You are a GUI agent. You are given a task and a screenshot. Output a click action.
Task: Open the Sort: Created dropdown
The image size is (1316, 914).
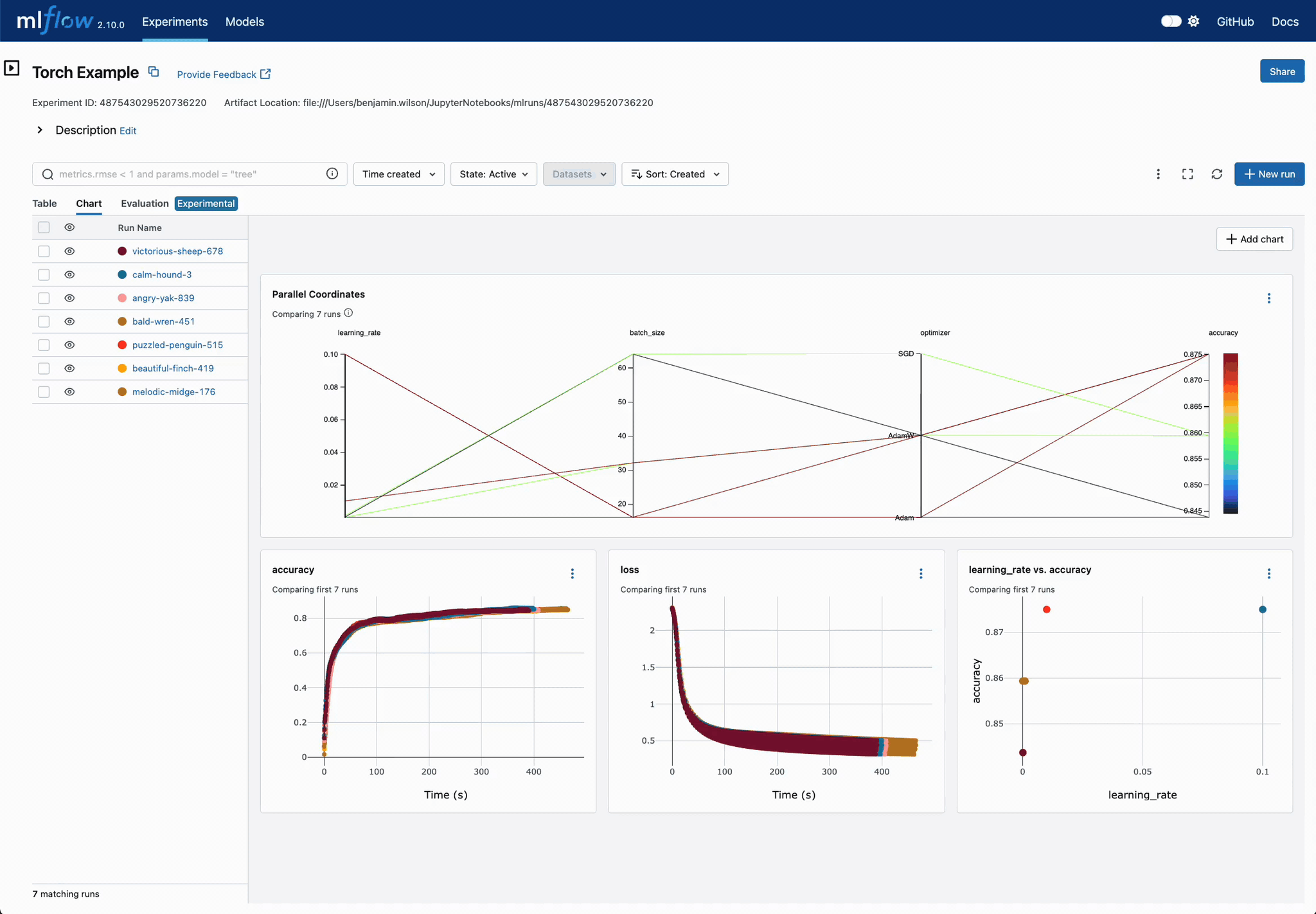tap(675, 174)
